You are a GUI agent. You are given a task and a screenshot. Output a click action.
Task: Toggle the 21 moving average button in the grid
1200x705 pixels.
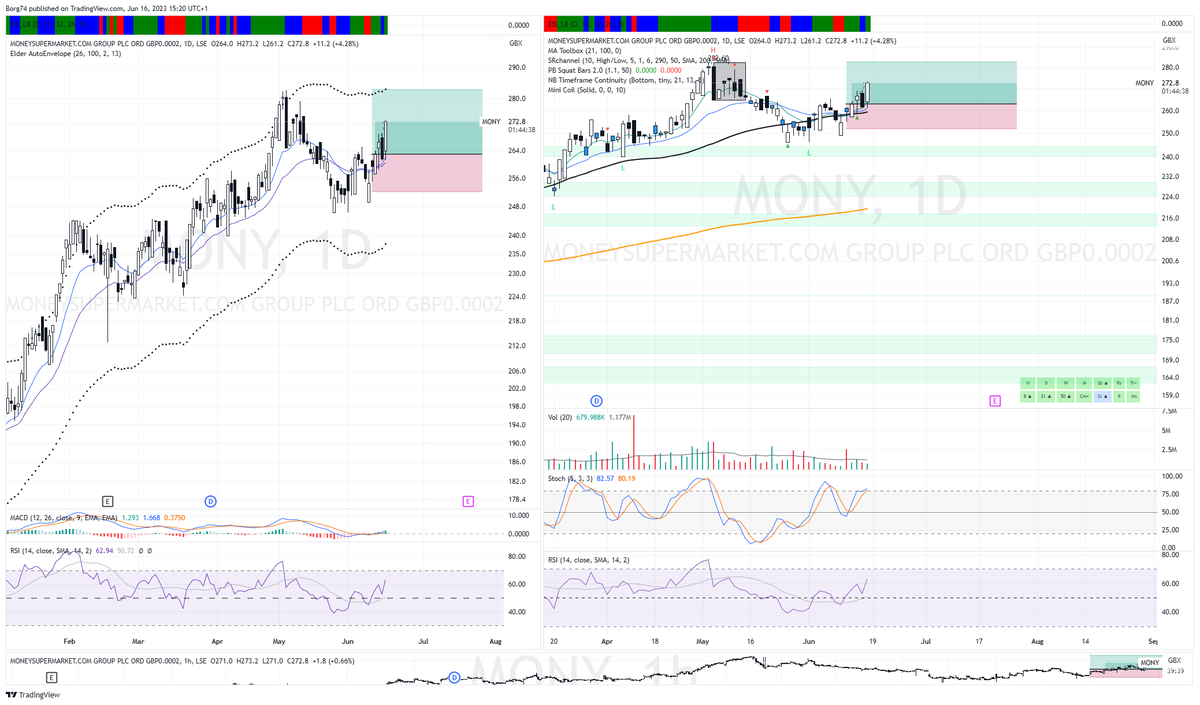point(1046,395)
